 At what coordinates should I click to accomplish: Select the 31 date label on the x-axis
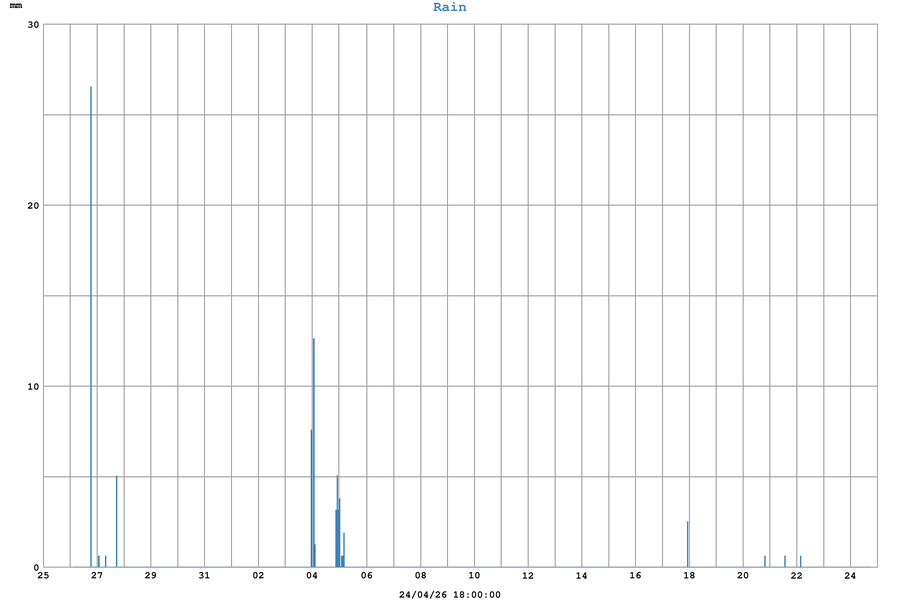(x=204, y=576)
